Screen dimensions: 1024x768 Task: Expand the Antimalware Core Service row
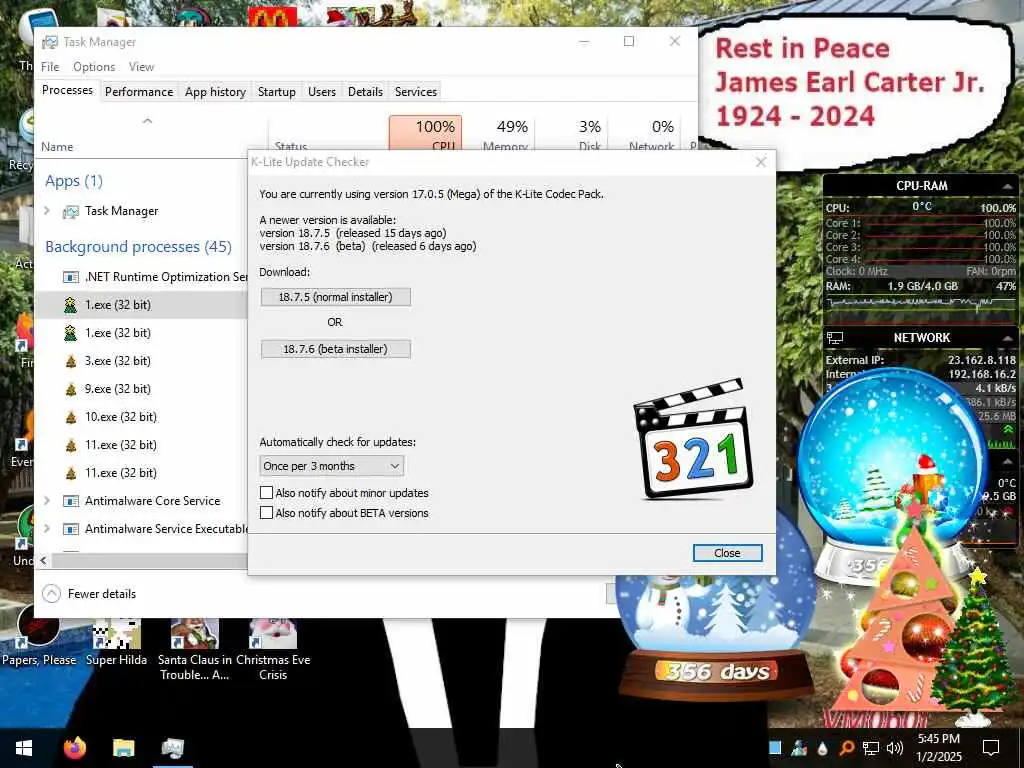(x=47, y=500)
